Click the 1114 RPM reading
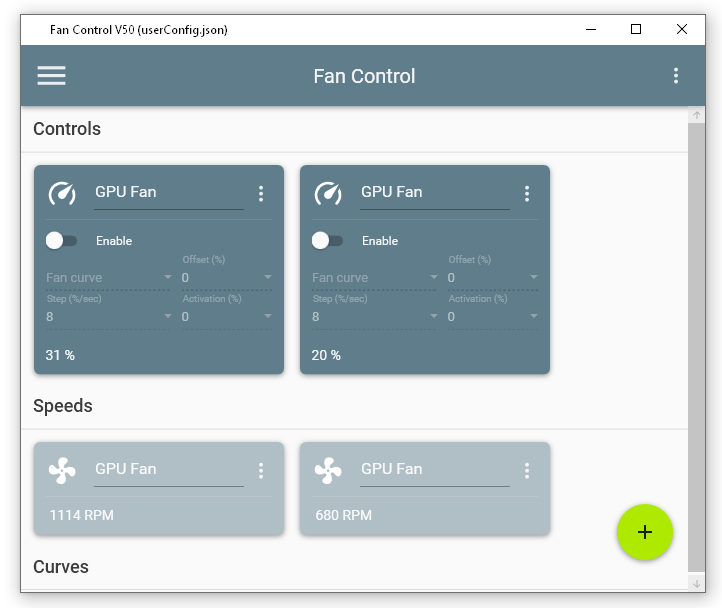This screenshot has height=608, width=722. tap(82, 515)
